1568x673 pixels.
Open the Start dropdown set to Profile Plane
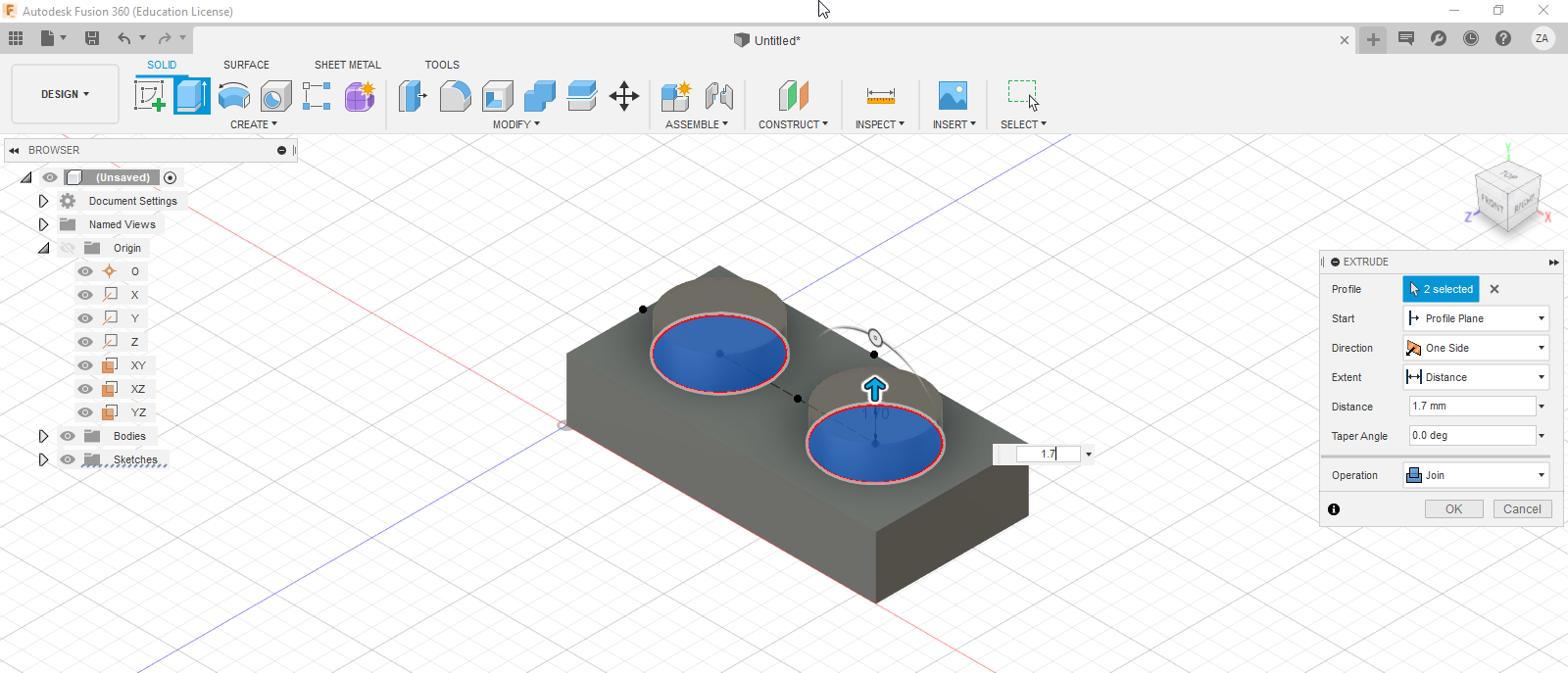[1476, 318]
